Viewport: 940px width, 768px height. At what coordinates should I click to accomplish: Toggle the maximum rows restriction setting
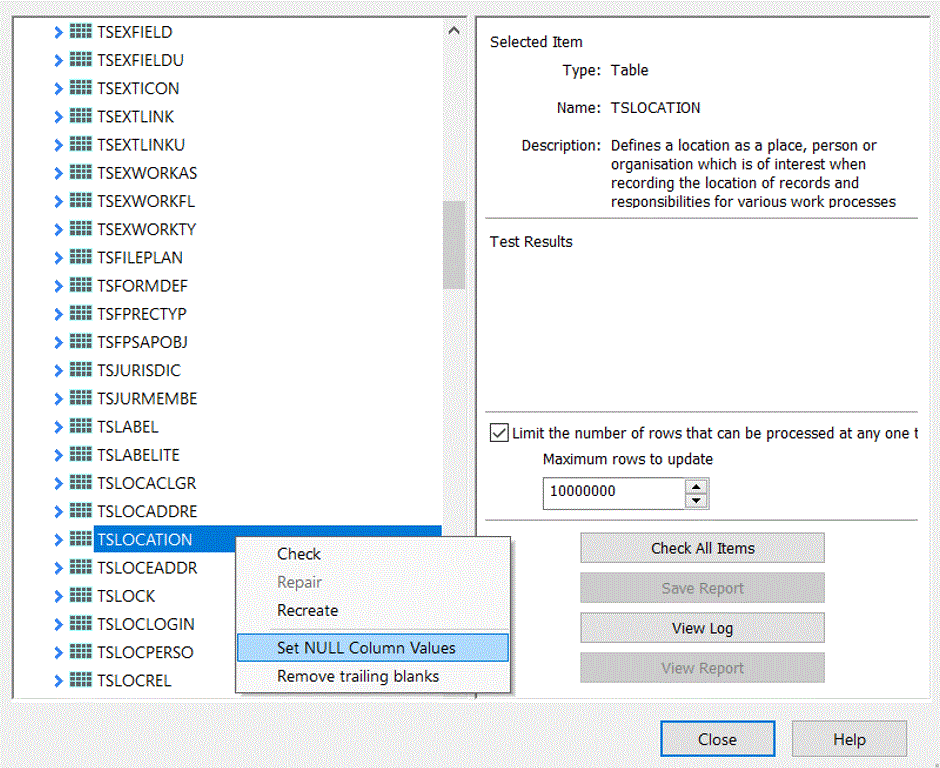(x=498, y=433)
